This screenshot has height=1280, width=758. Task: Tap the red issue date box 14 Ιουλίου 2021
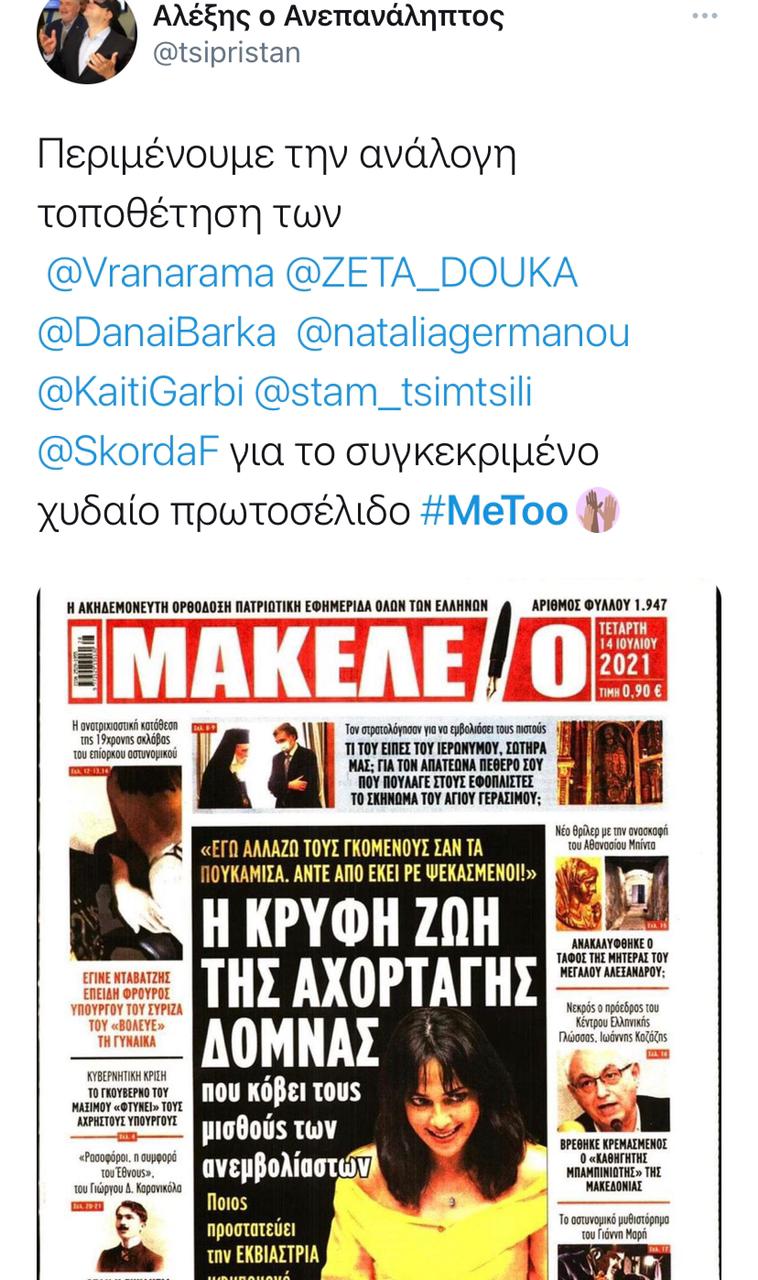click(634, 657)
